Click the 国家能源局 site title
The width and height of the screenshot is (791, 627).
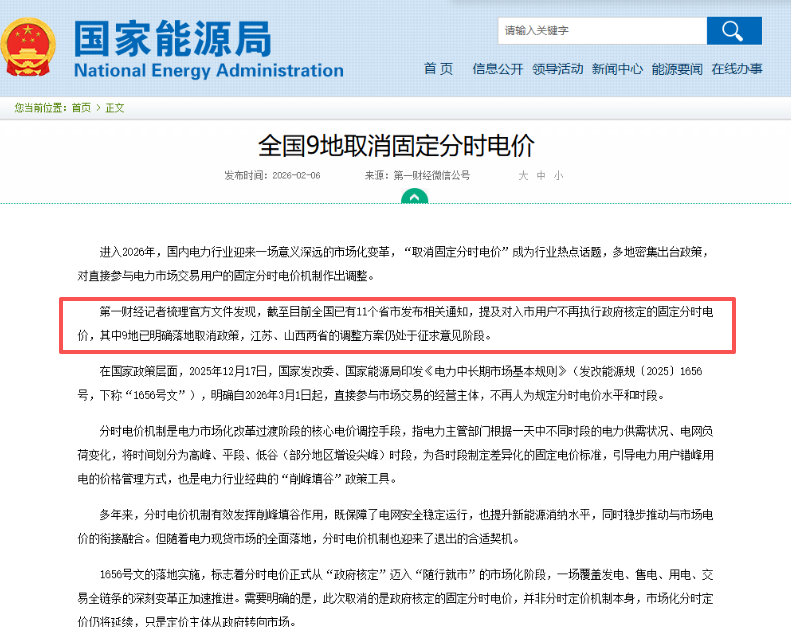(x=172, y=38)
